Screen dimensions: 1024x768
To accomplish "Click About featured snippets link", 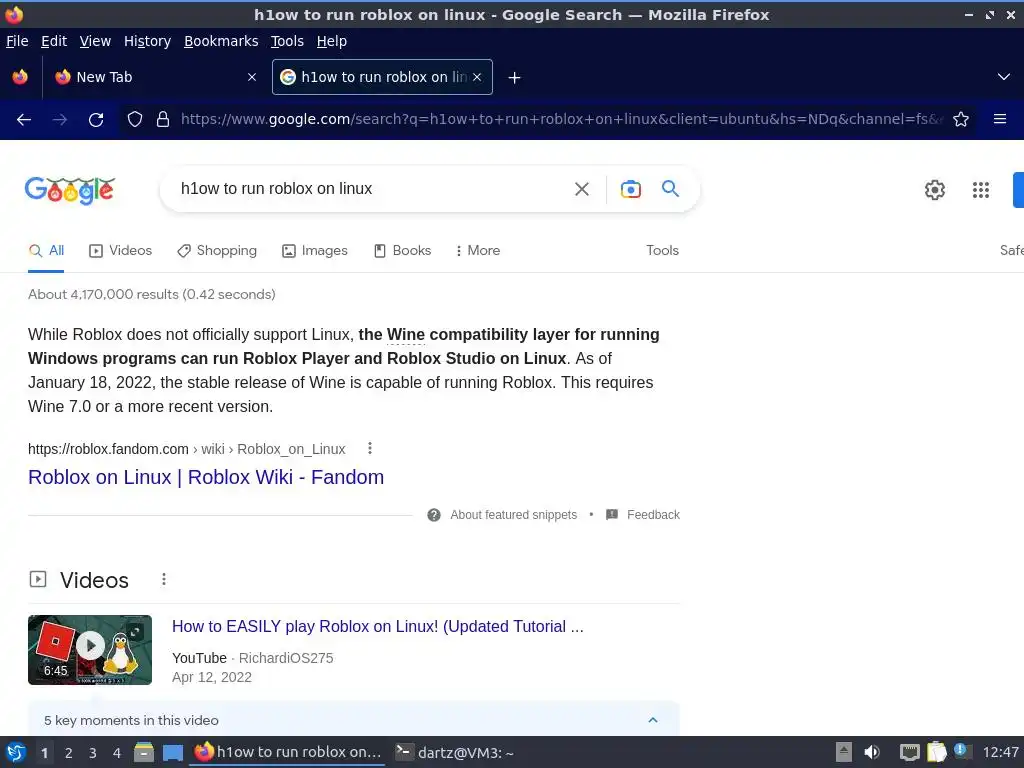I will pos(513,515).
